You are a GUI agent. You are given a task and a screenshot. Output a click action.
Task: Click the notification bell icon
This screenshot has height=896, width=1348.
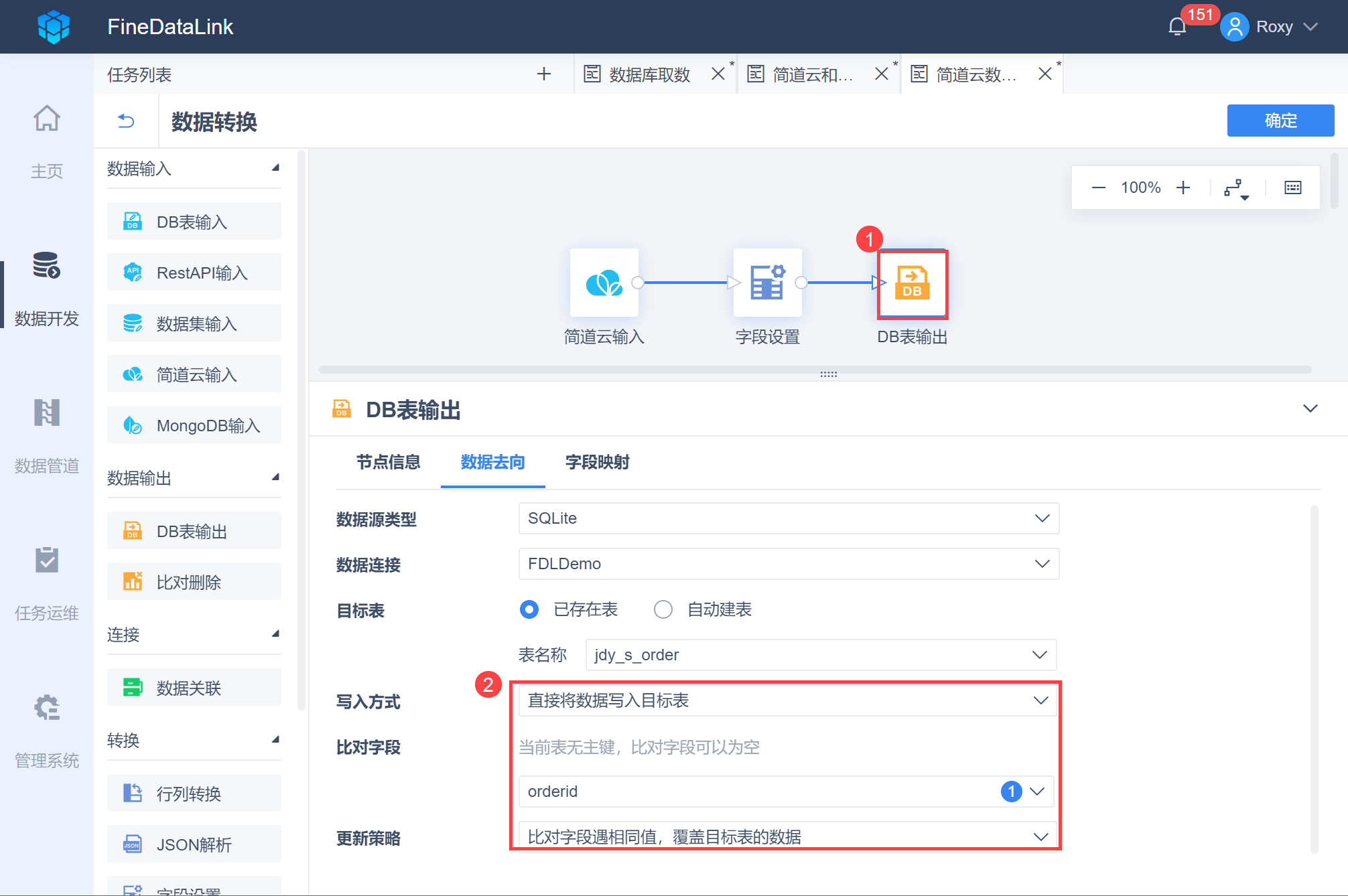(x=1177, y=27)
